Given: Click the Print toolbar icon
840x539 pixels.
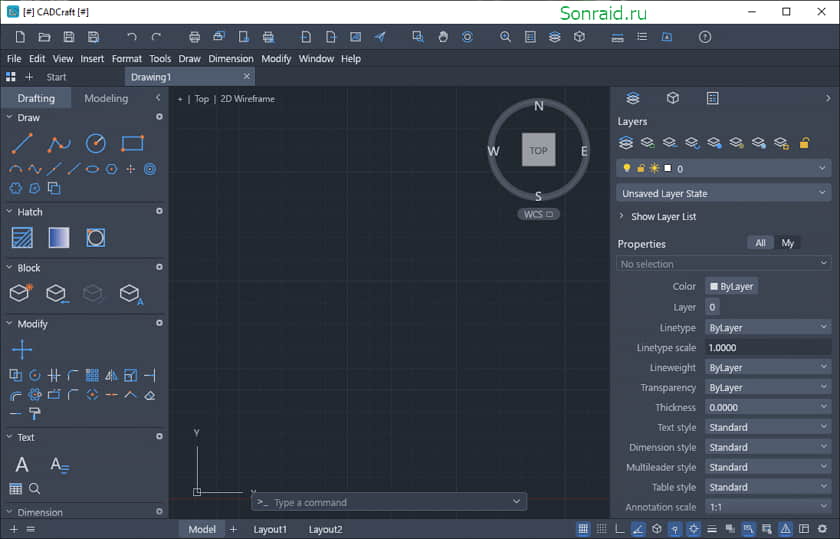Looking at the screenshot, I should click(194, 37).
